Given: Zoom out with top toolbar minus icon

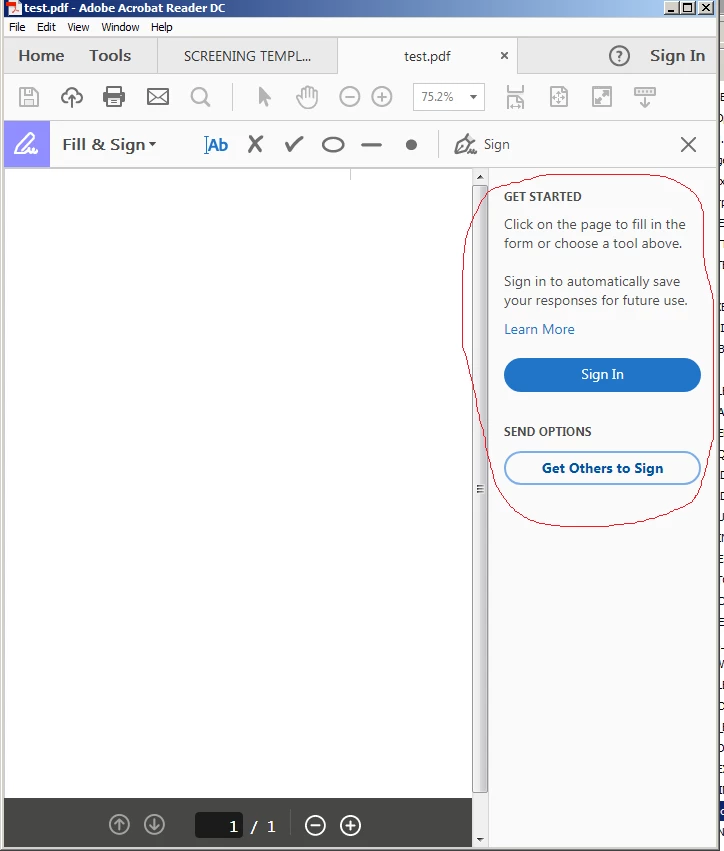Looking at the screenshot, I should click(x=350, y=97).
